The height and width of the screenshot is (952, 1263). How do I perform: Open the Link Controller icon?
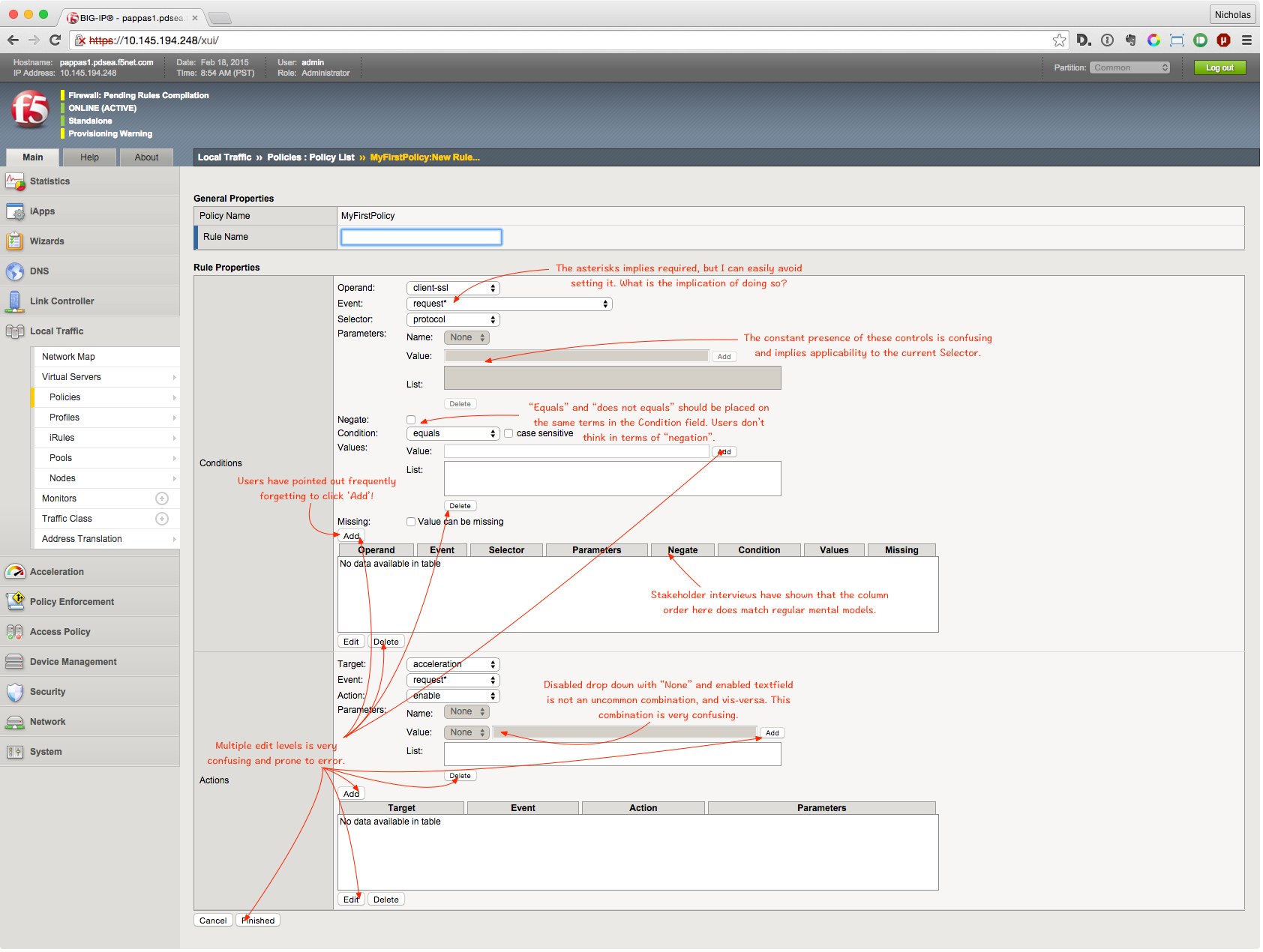(15, 301)
